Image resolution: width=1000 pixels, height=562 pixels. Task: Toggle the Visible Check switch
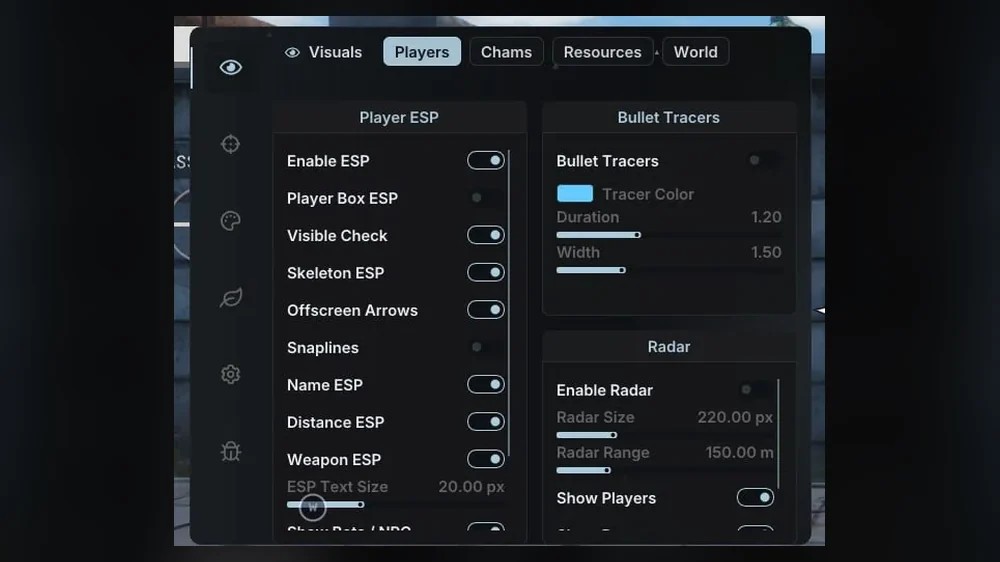(x=486, y=235)
